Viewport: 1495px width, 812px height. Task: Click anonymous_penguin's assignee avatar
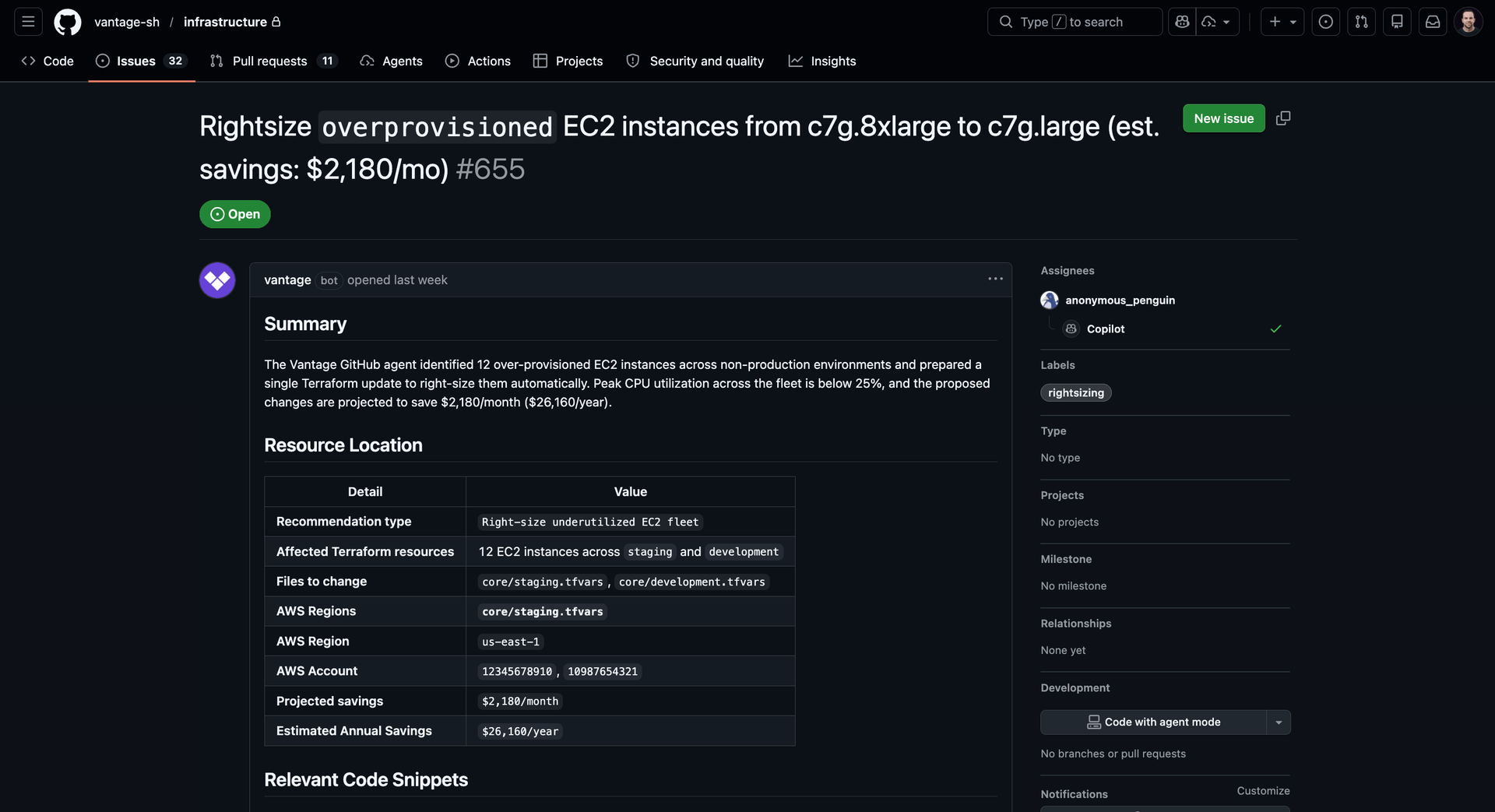(x=1049, y=300)
